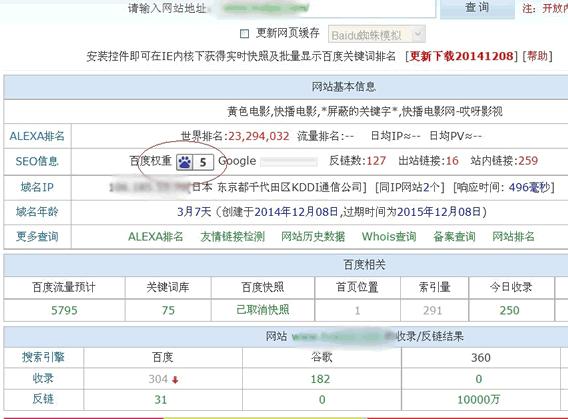568x419 pixels.
Task: Open 备案查询 link
Action: [x=454, y=236]
